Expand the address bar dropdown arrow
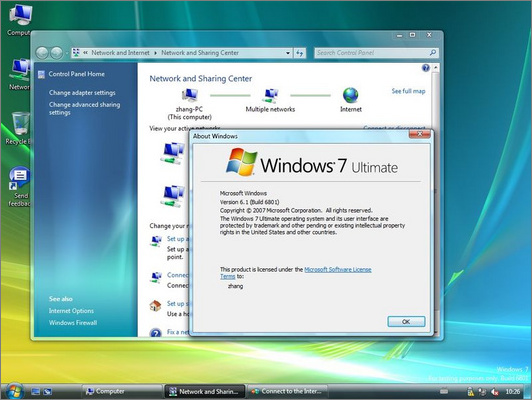Screen dimensions: 532x400 (x=288, y=53)
